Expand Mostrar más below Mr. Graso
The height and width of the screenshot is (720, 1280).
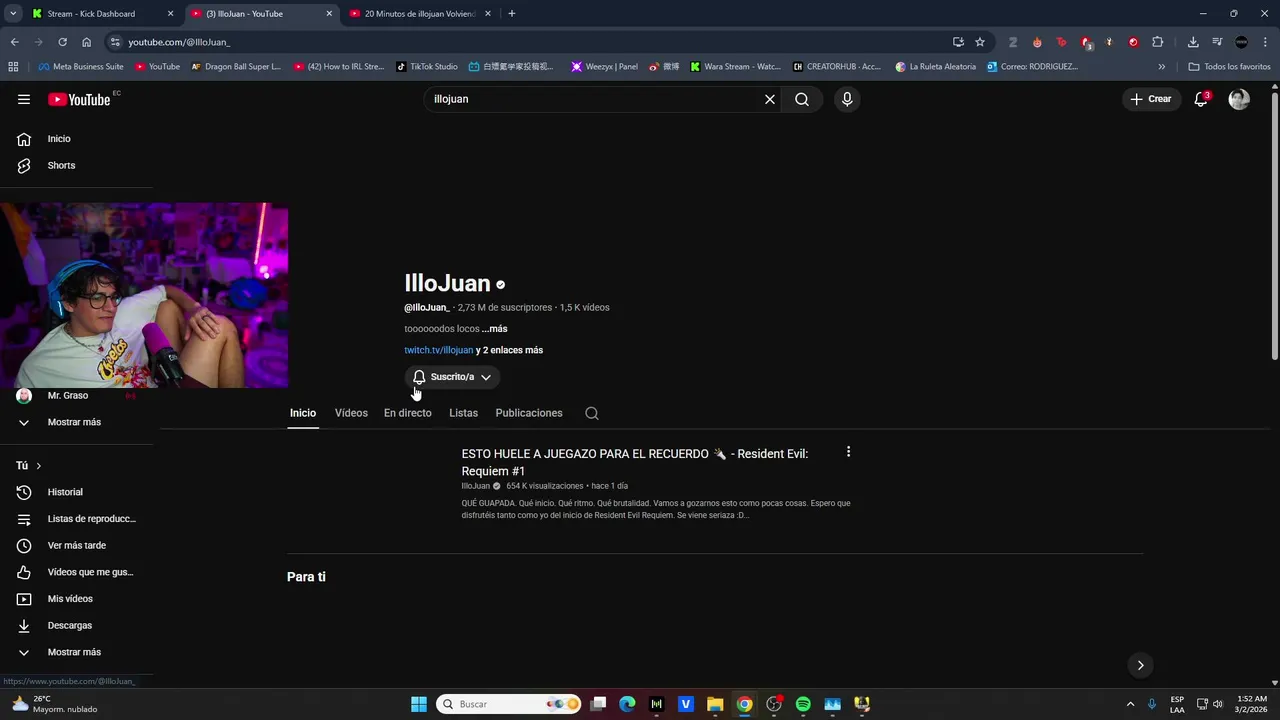pyautogui.click(x=76, y=422)
